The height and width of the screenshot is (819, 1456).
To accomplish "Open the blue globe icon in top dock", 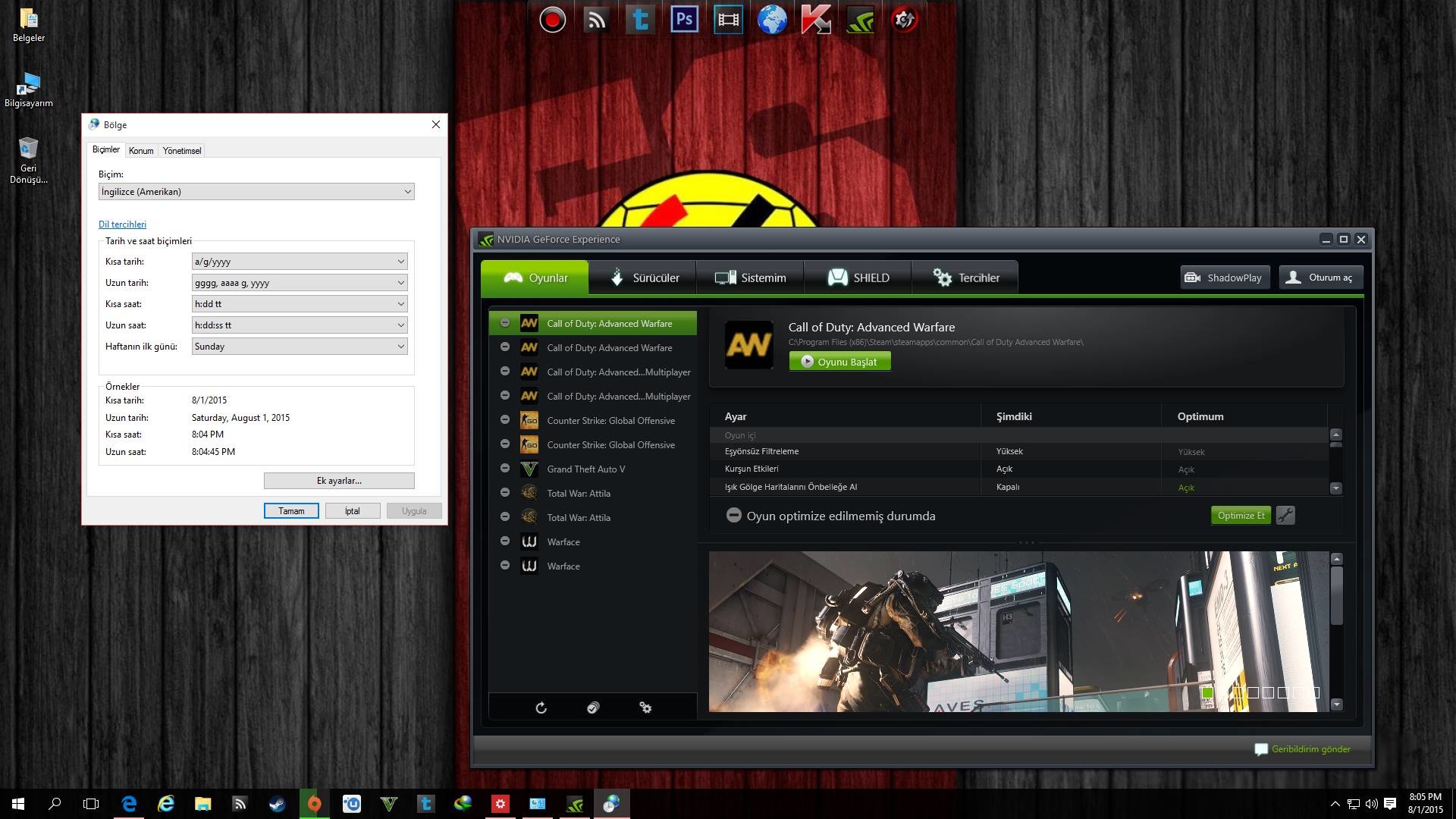I will click(772, 20).
